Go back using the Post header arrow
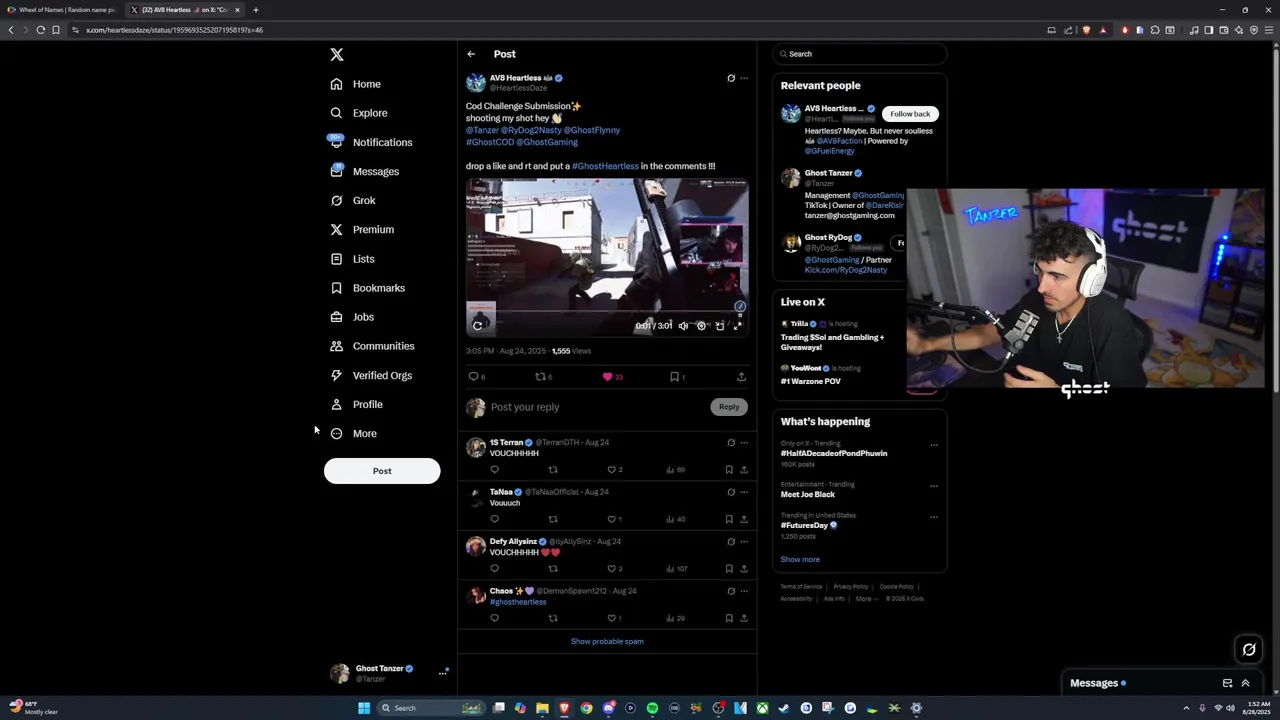Screen dimensions: 1280x720 coord(471,54)
